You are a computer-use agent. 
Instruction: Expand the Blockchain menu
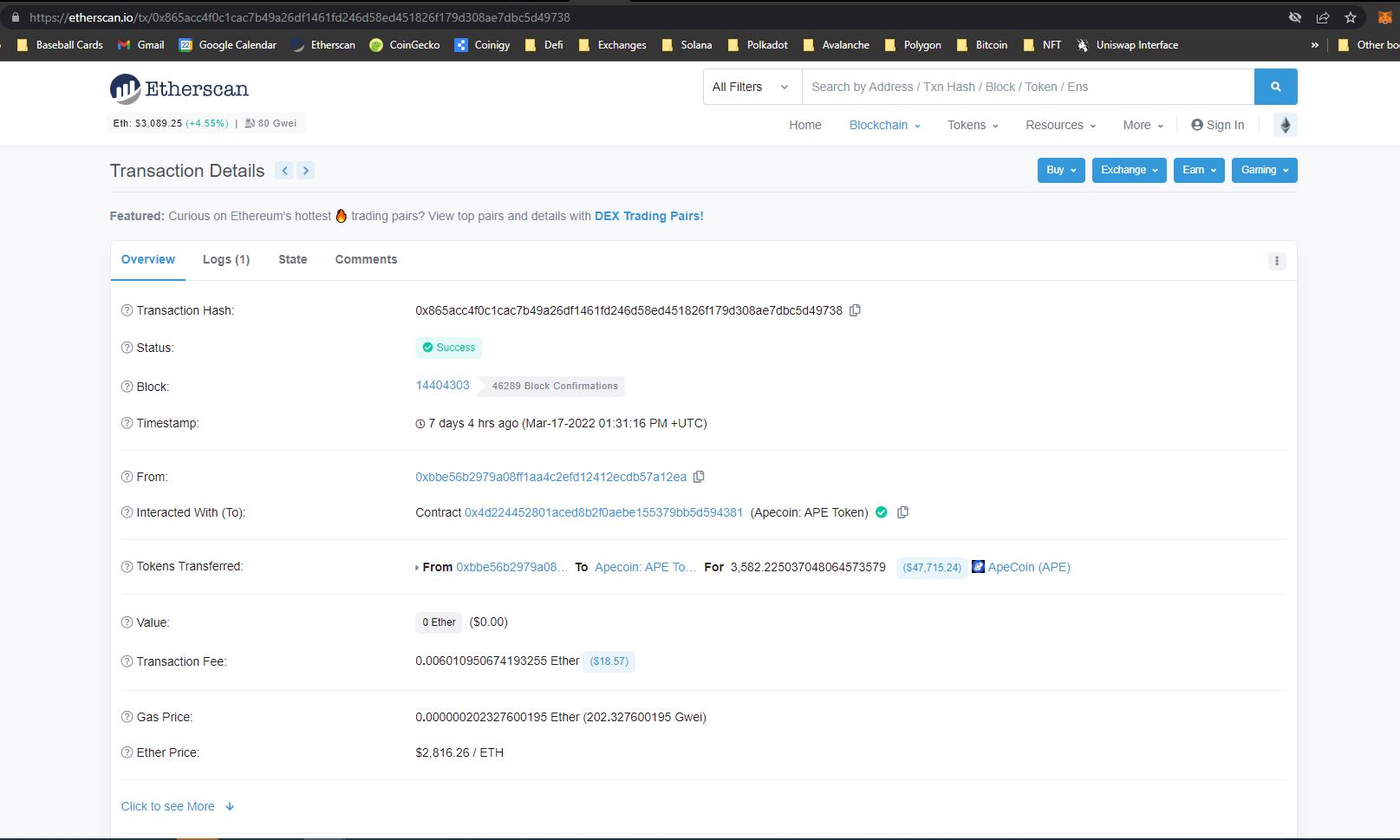884,125
